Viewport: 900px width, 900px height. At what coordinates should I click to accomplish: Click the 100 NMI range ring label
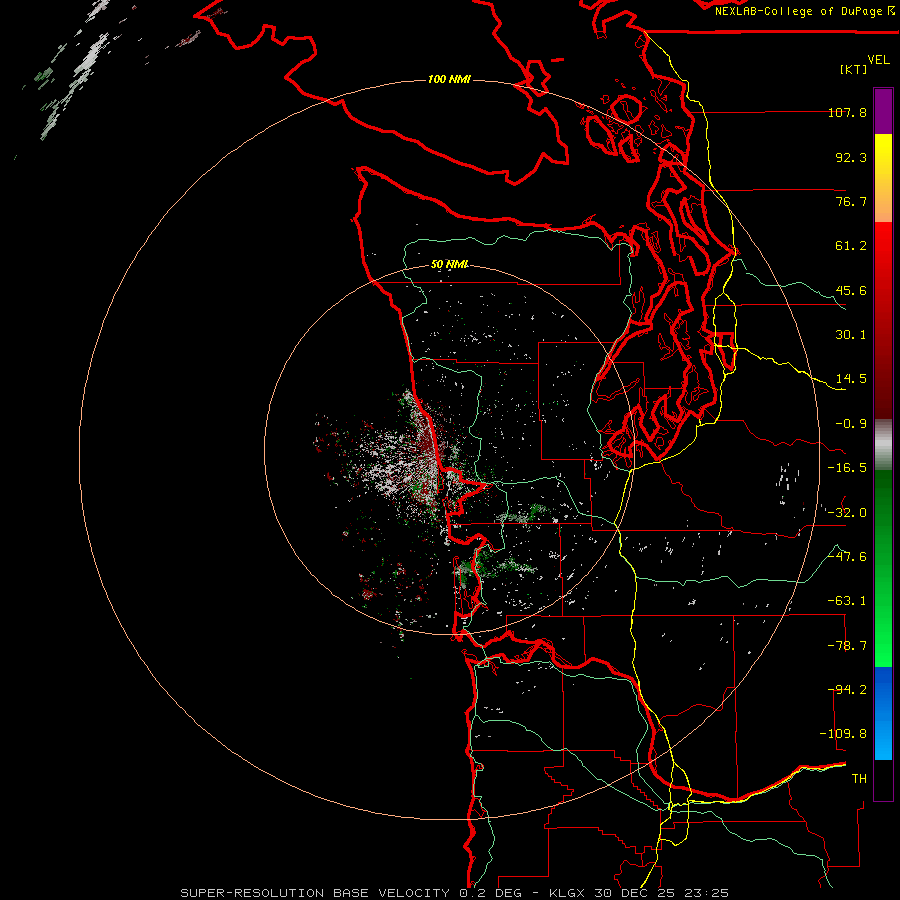point(449,79)
